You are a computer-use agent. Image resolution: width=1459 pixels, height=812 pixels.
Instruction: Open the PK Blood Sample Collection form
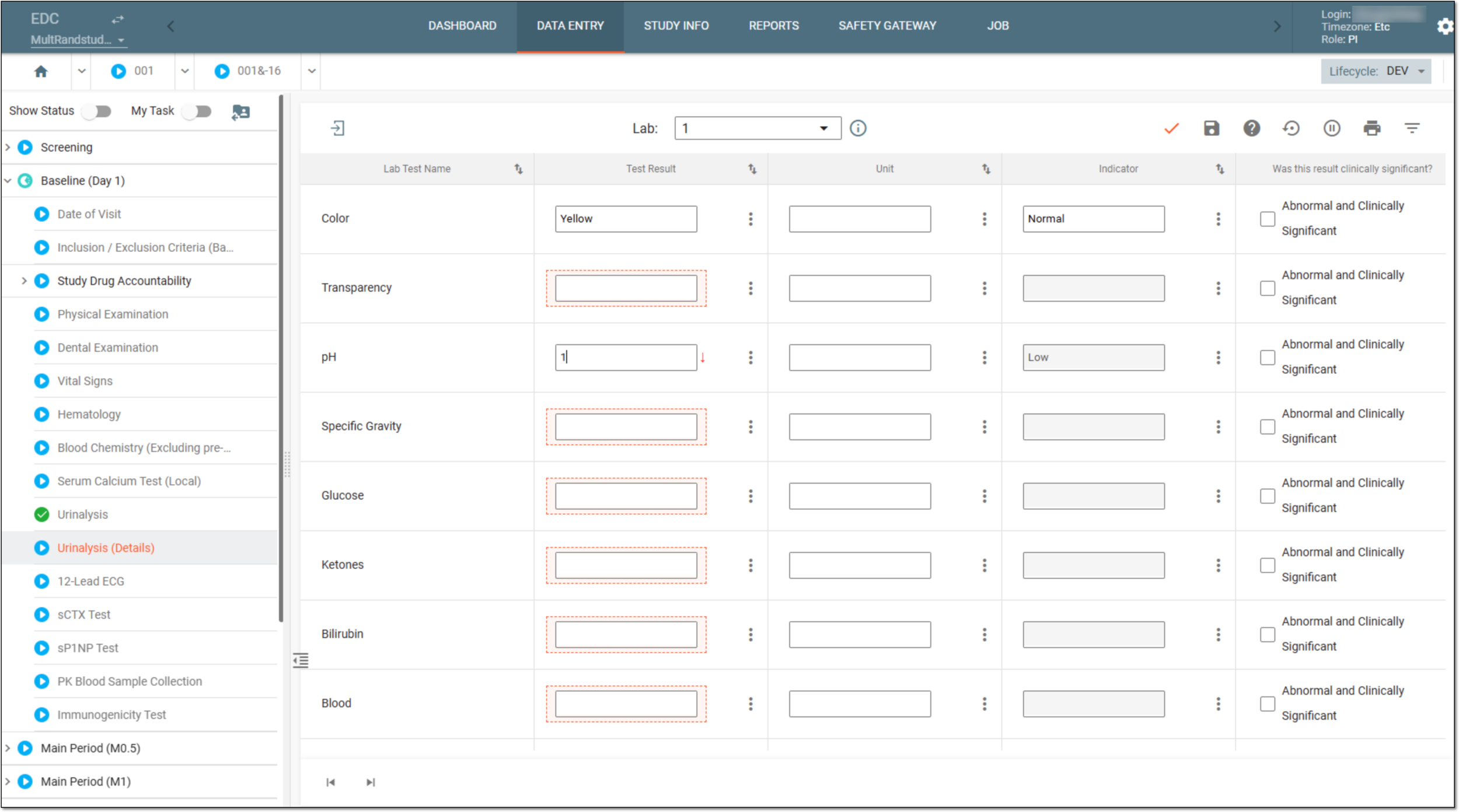pos(130,682)
